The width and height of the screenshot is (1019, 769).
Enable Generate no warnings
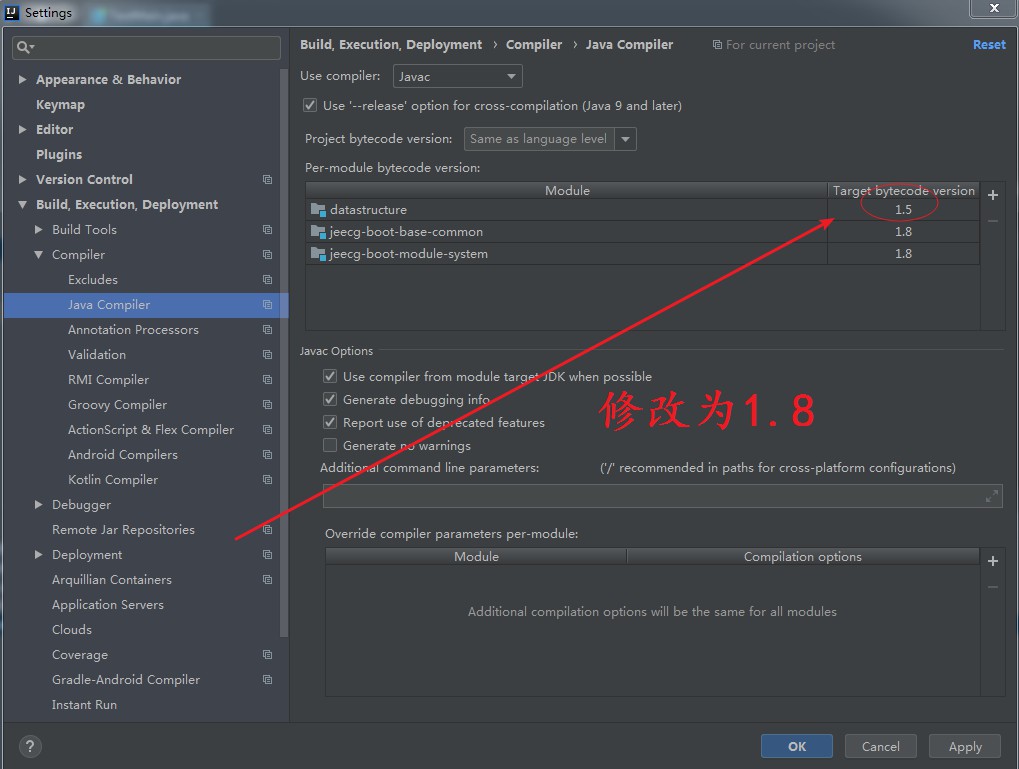[329, 445]
